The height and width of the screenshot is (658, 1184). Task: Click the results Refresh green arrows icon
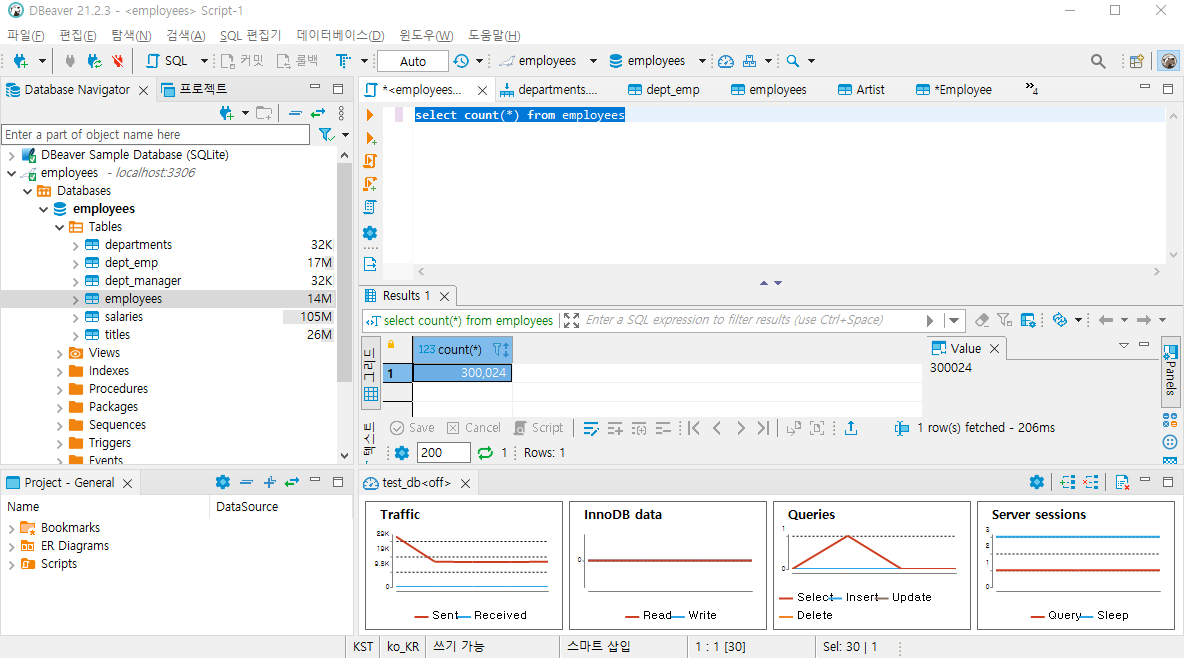coord(486,453)
